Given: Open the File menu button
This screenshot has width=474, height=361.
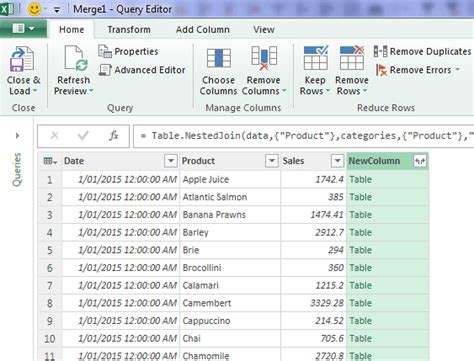Looking at the screenshot, I should coord(23,29).
